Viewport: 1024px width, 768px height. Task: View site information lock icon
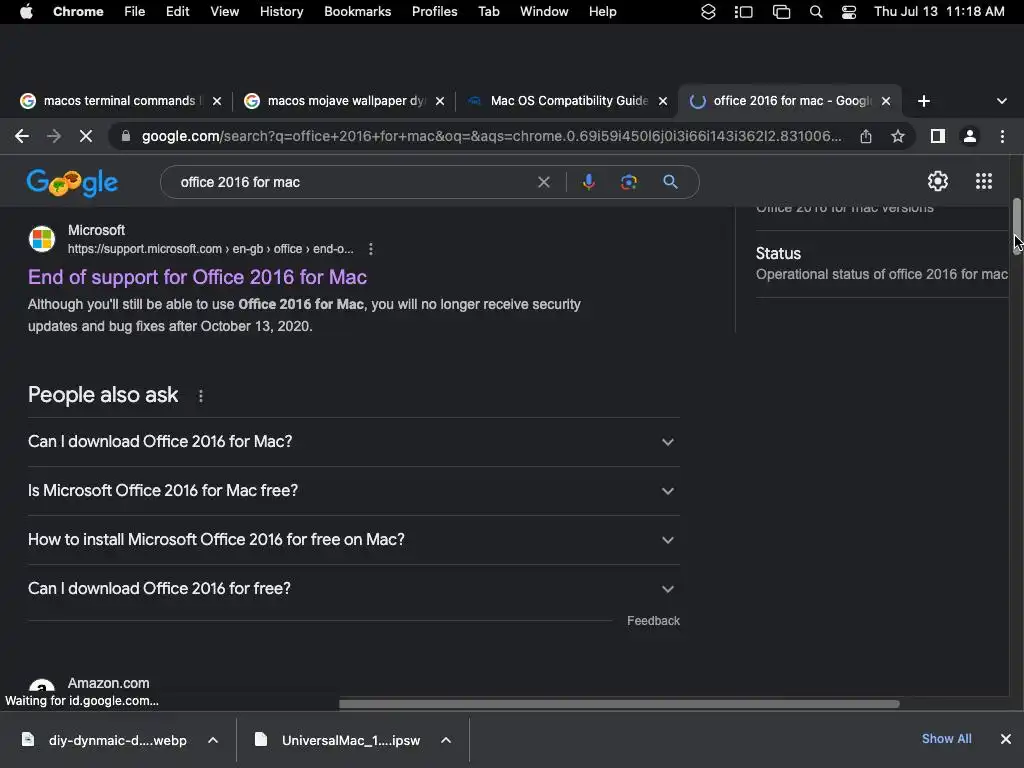pyautogui.click(x=126, y=136)
